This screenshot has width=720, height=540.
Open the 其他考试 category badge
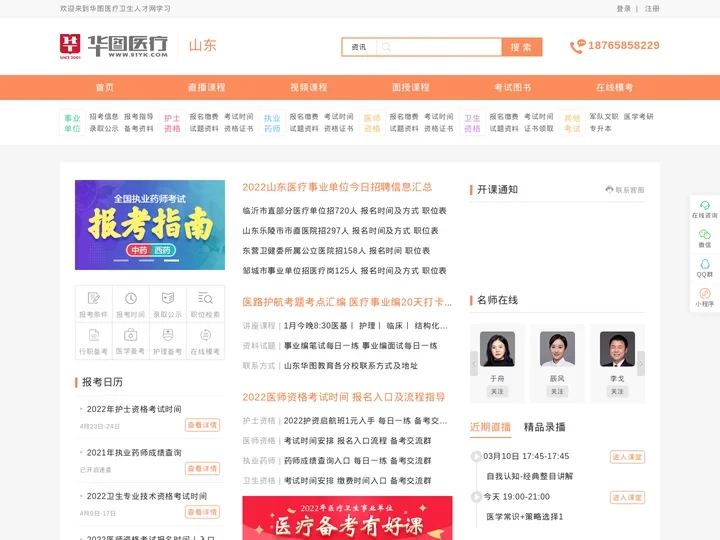572,123
